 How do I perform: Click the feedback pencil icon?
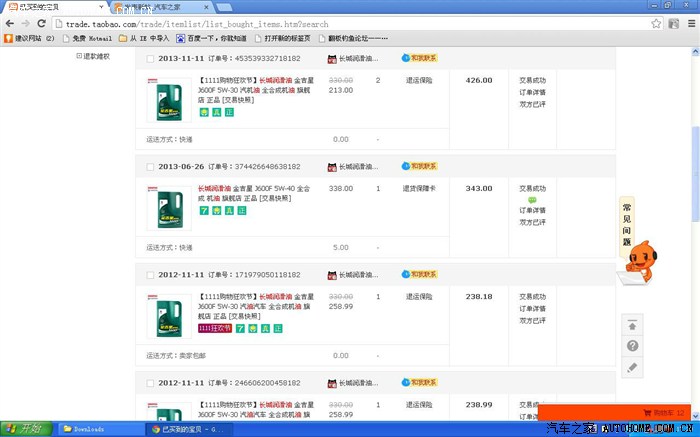[632, 368]
